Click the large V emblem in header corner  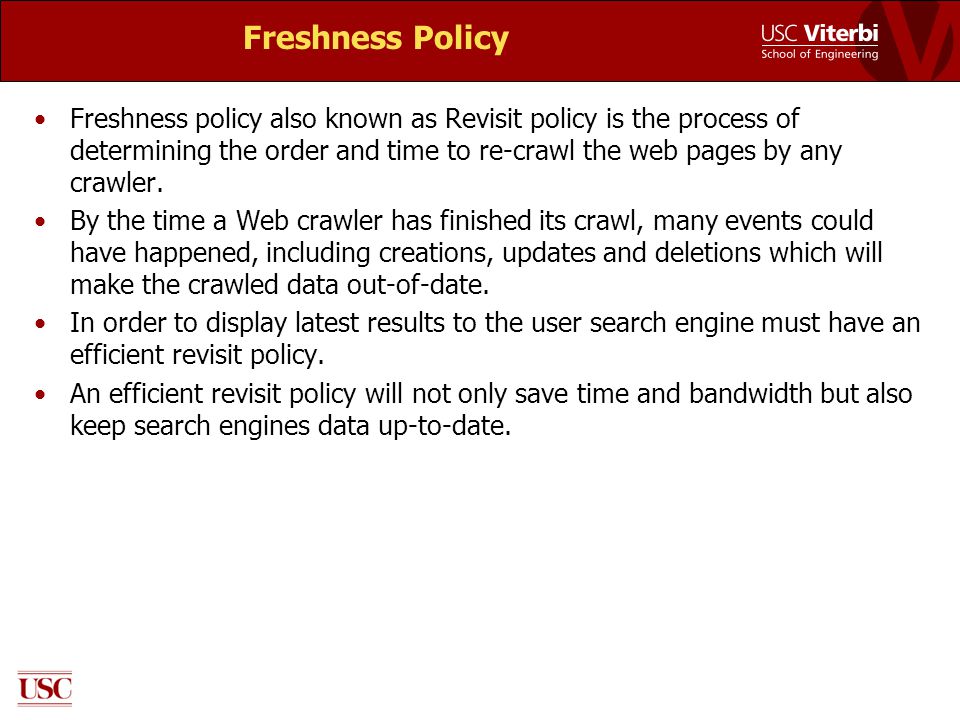click(x=913, y=41)
